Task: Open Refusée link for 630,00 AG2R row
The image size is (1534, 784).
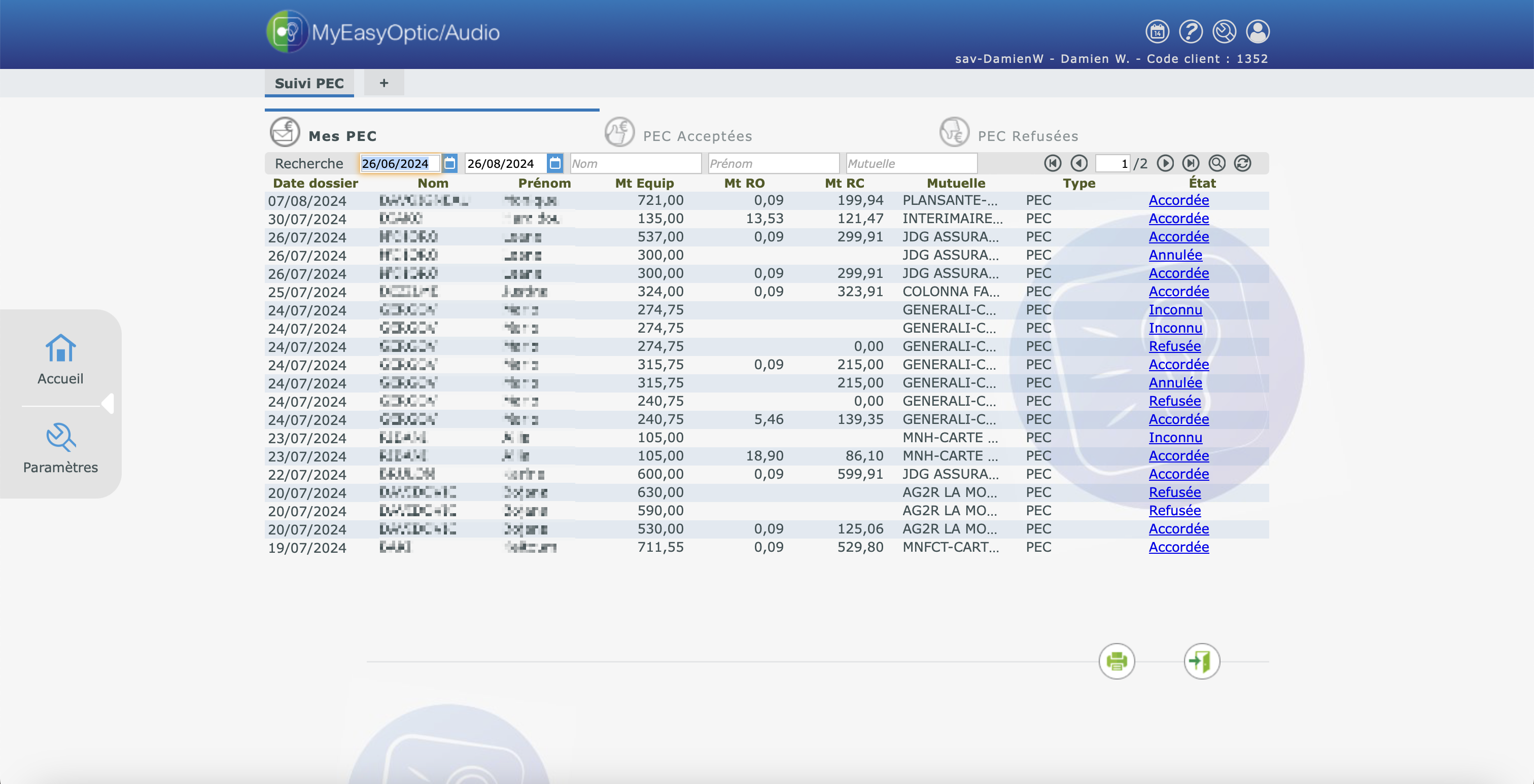Action: [1174, 493]
